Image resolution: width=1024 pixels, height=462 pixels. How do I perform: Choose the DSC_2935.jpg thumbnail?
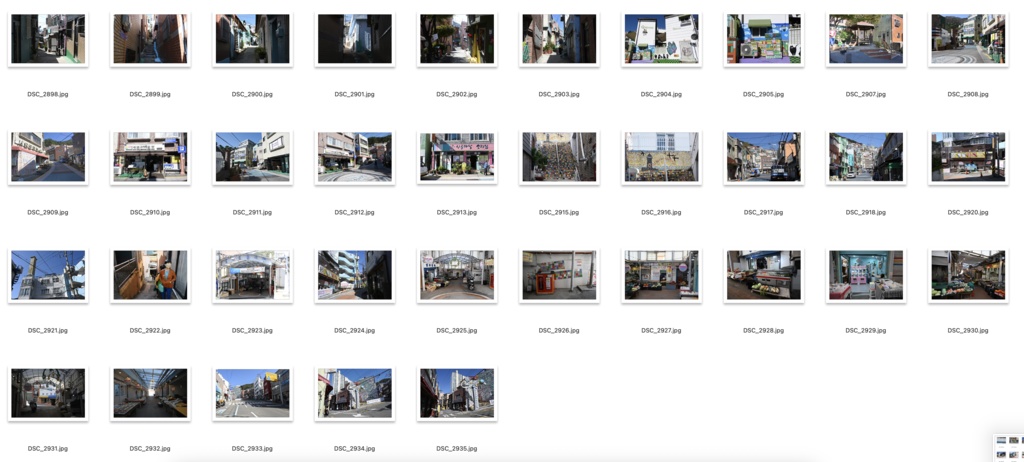[456, 393]
